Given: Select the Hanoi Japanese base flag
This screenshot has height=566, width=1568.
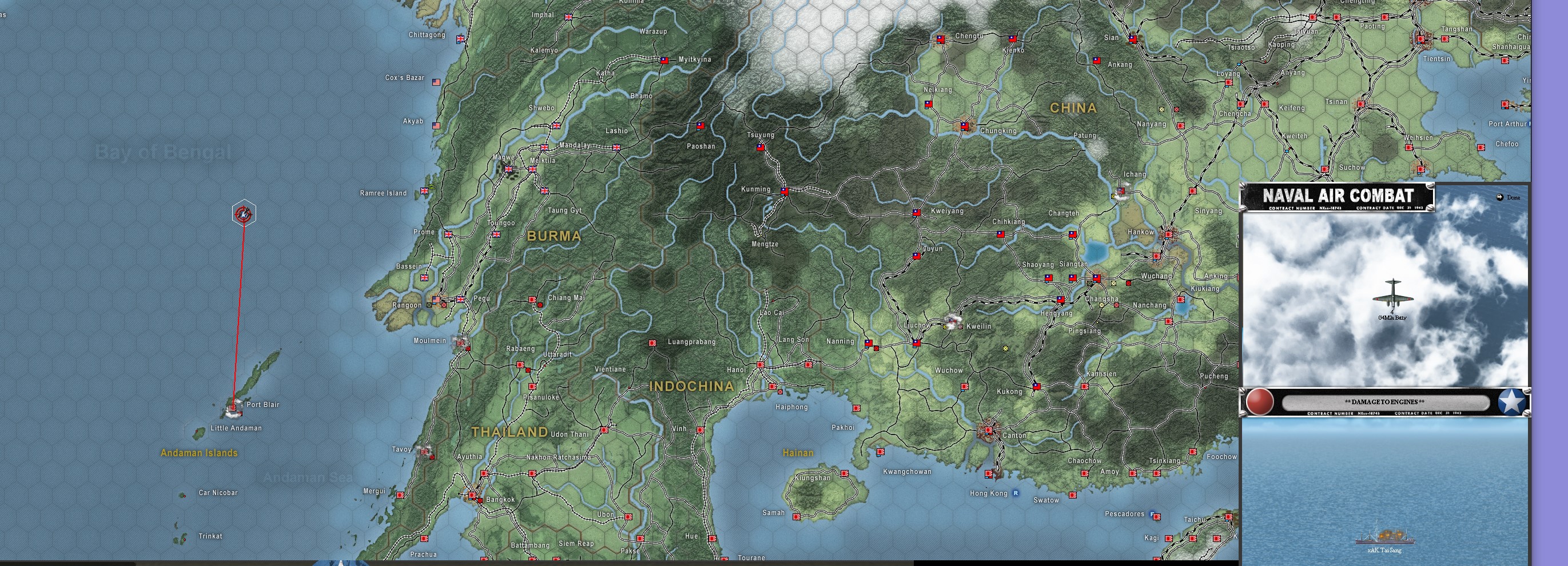Looking at the screenshot, I should point(760,365).
